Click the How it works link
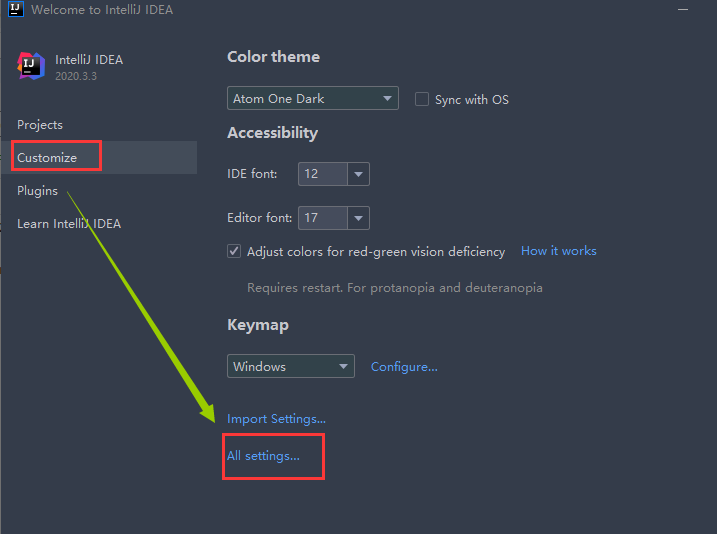717x534 pixels. point(558,251)
